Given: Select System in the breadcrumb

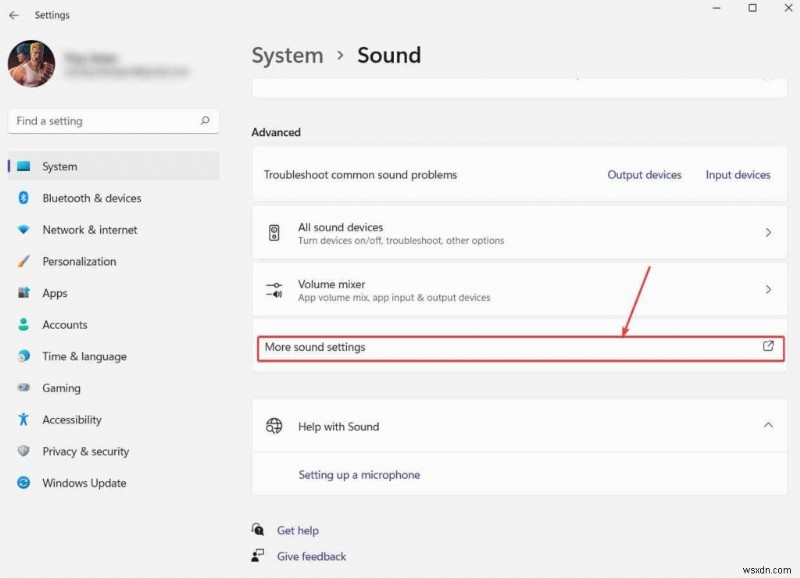Looking at the screenshot, I should [x=287, y=56].
